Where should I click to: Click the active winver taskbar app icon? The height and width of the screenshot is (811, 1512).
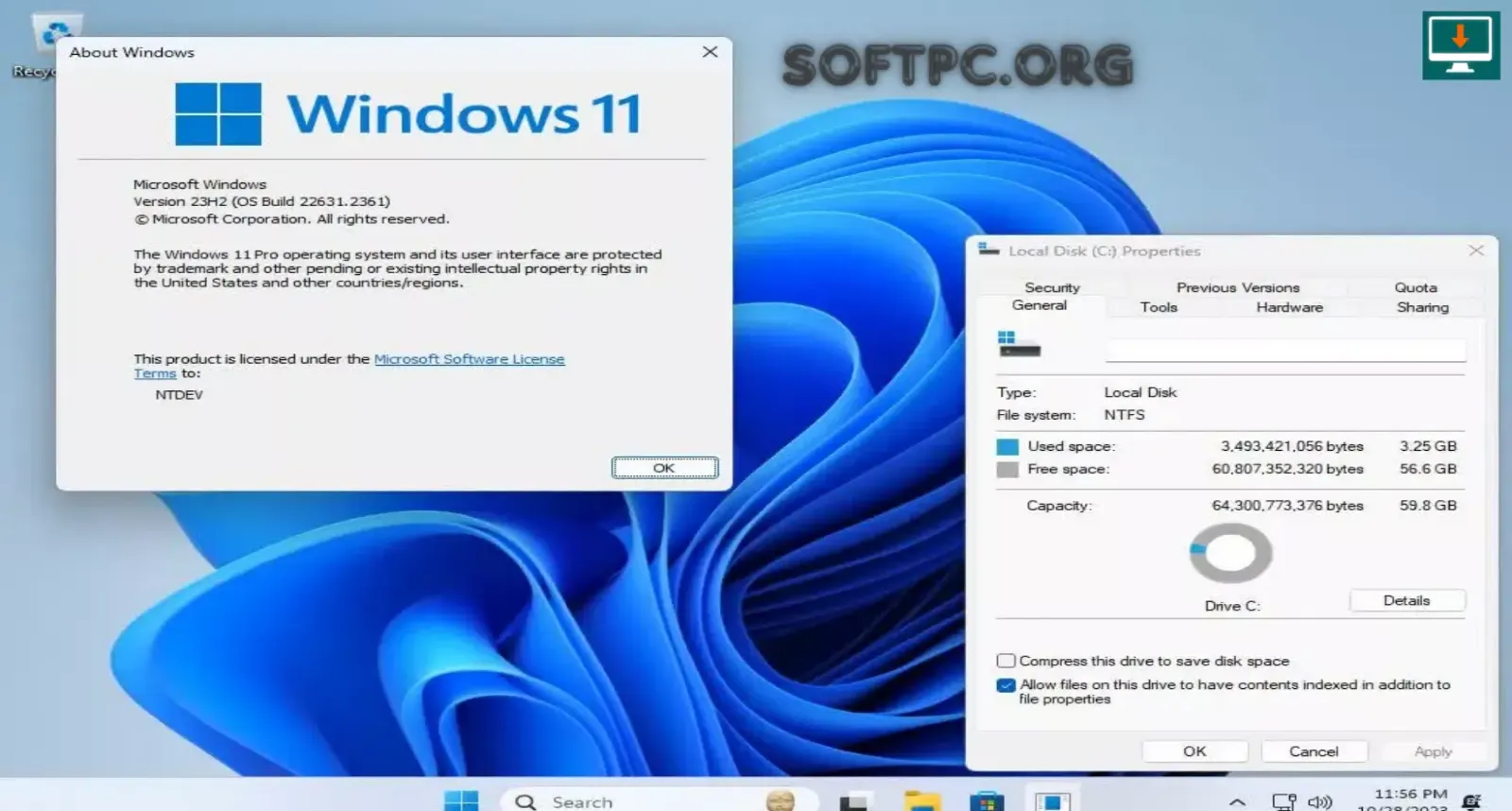[x=1052, y=802]
